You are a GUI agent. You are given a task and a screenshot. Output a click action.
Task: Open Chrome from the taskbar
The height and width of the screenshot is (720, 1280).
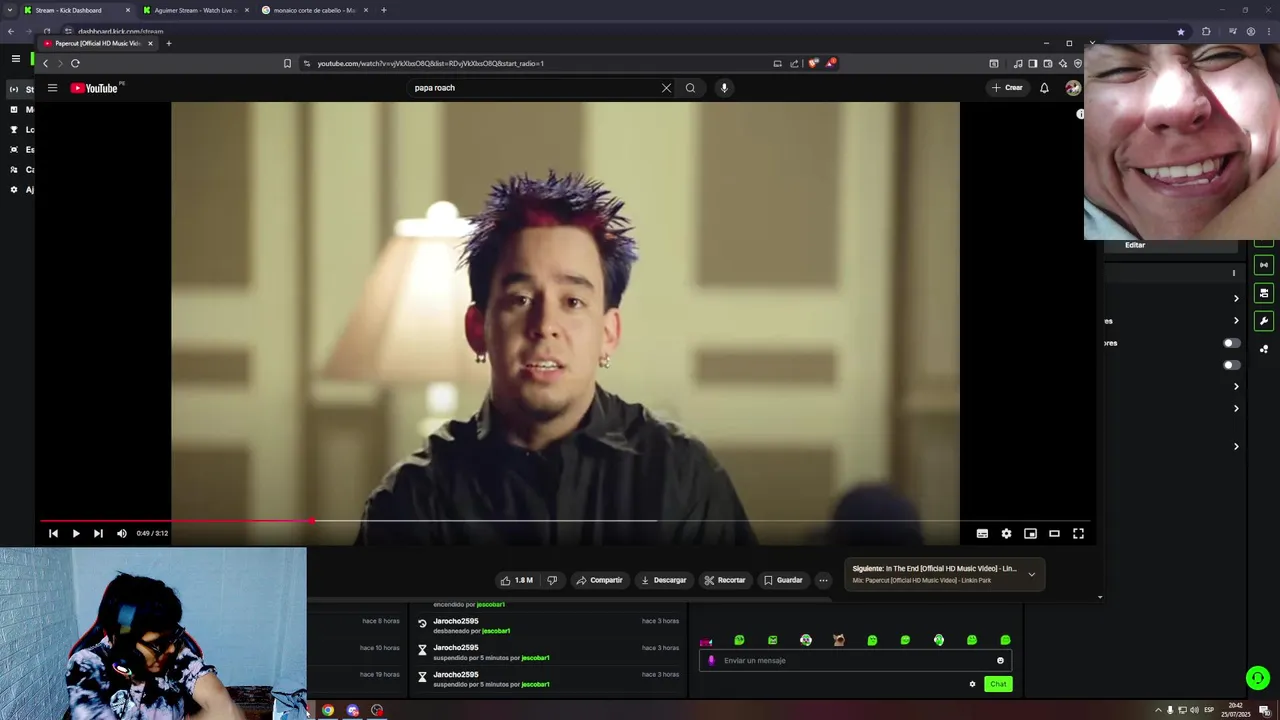[327, 710]
